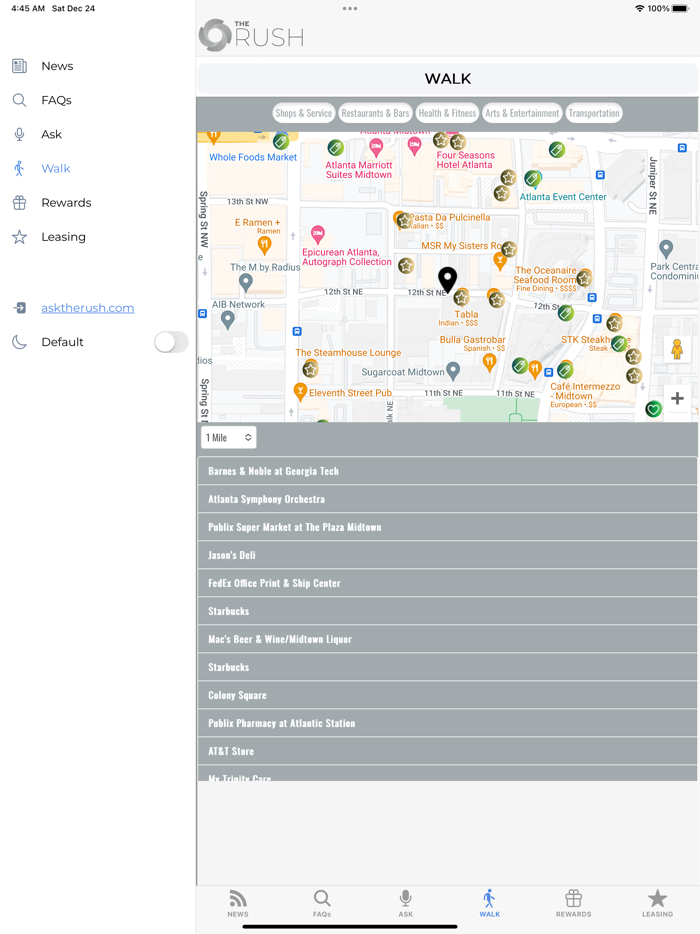Tap the MSR My Sisters Room bar pin
The height and width of the screenshot is (934, 700).
[x=500, y=260]
